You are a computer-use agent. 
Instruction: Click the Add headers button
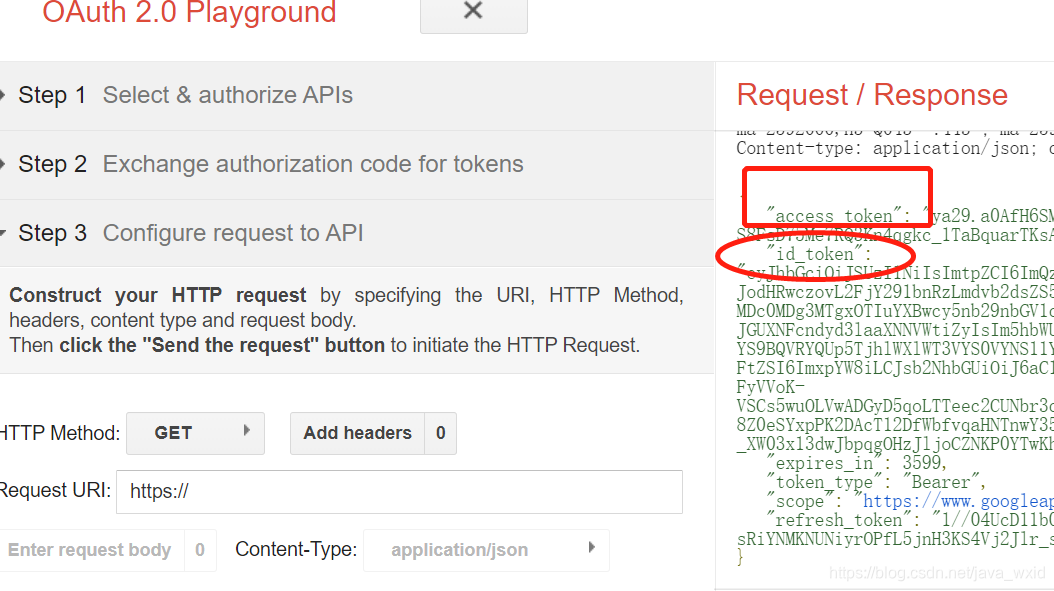click(357, 433)
